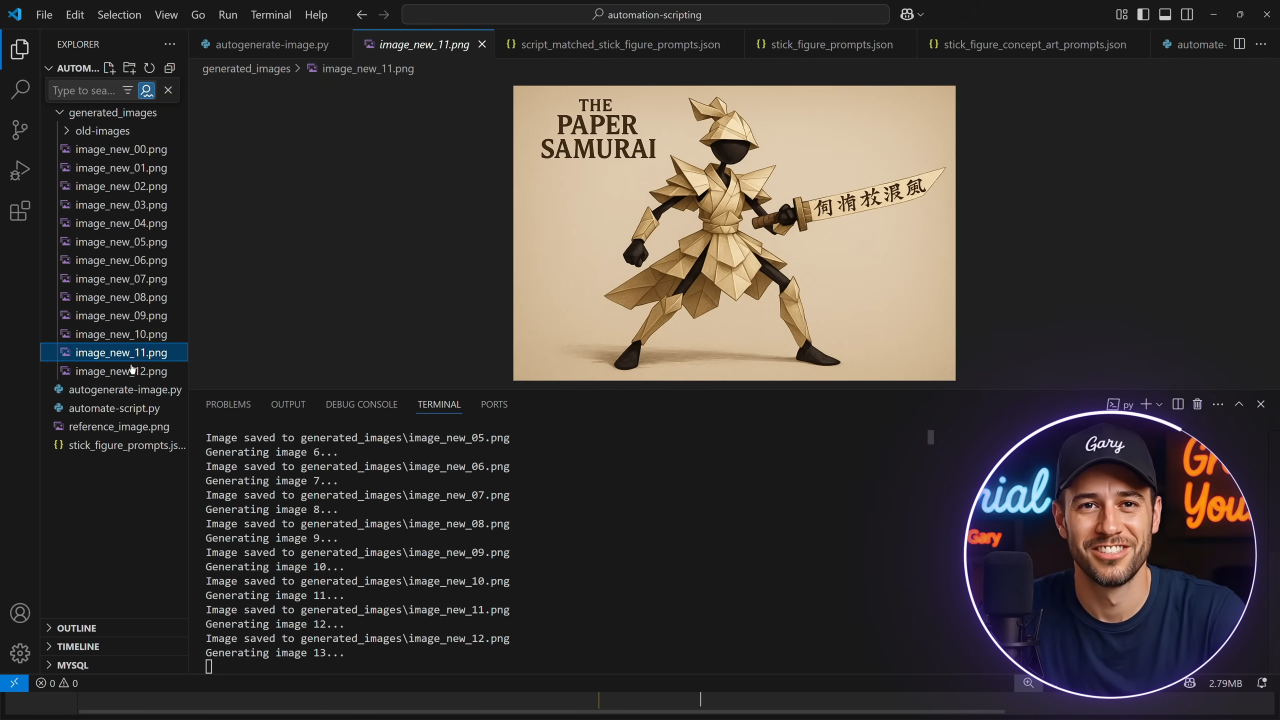Image resolution: width=1280 pixels, height=720 pixels.
Task: Open reference_image.png in Explorer
Action: (x=119, y=427)
